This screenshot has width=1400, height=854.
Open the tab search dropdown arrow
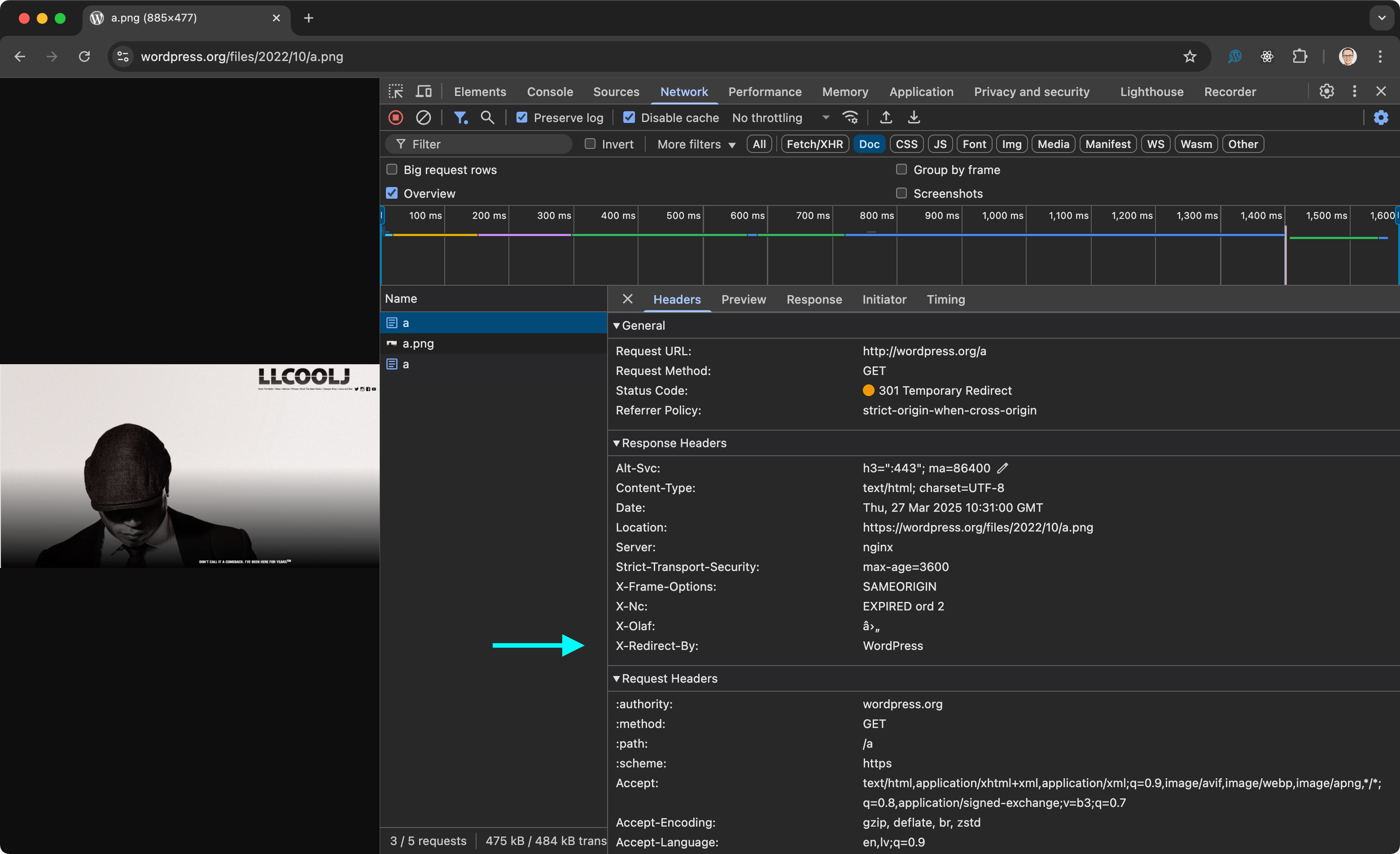click(x=1382, y=17)
